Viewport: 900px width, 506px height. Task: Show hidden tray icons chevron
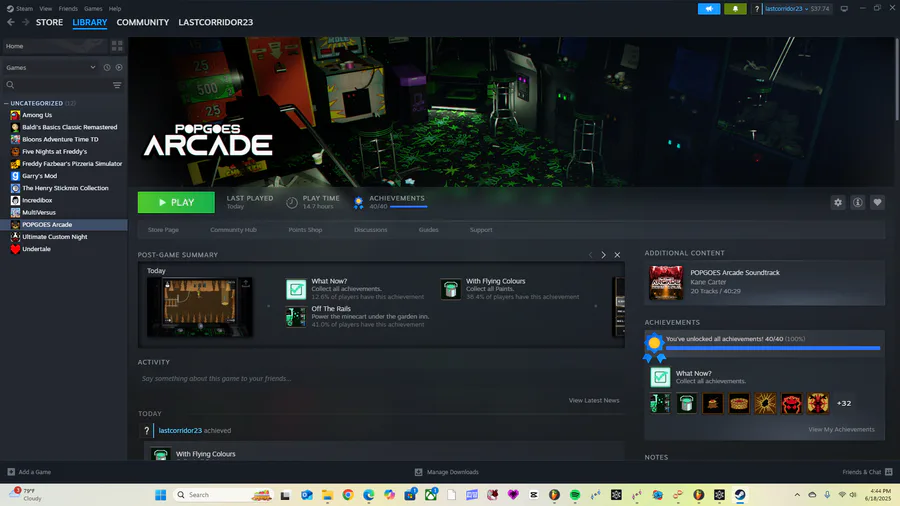797,495
